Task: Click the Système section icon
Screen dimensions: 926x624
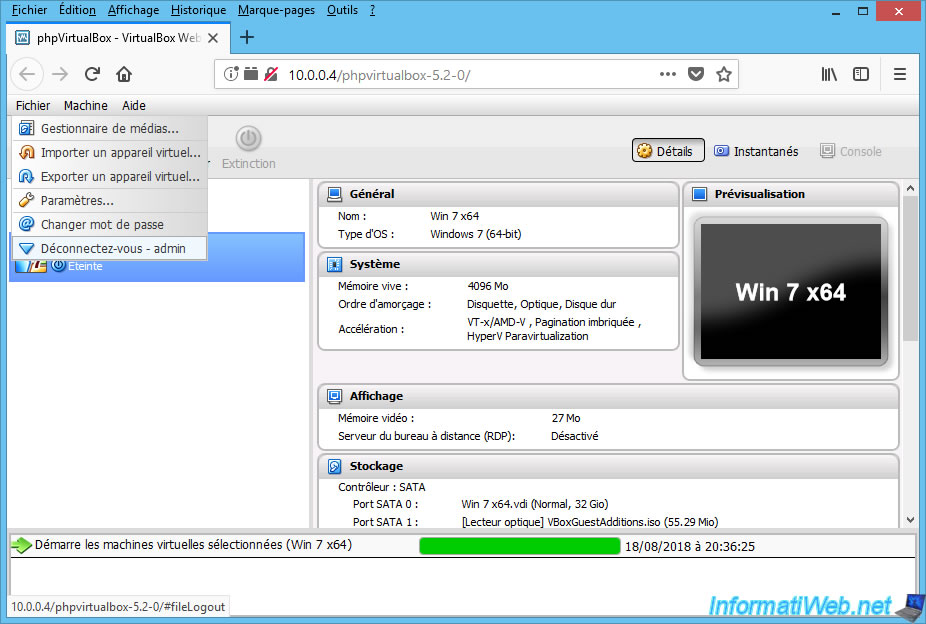Action: [334, 264]
